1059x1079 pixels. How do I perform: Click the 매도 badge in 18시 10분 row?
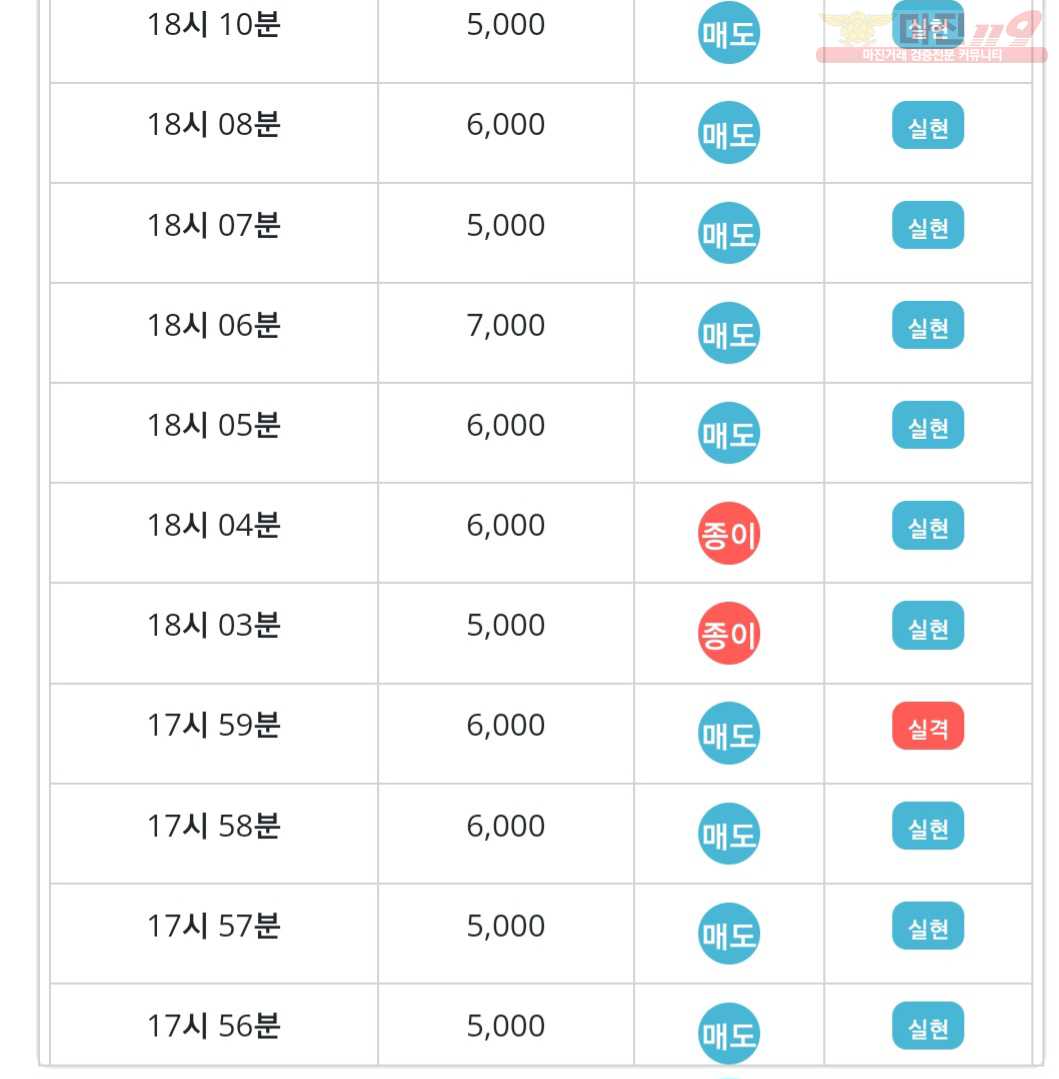click(729, 33)
